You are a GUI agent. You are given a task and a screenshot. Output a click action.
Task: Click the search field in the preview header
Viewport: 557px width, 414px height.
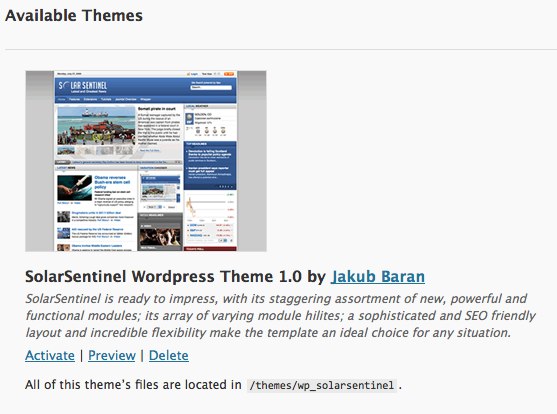[211, 87]
